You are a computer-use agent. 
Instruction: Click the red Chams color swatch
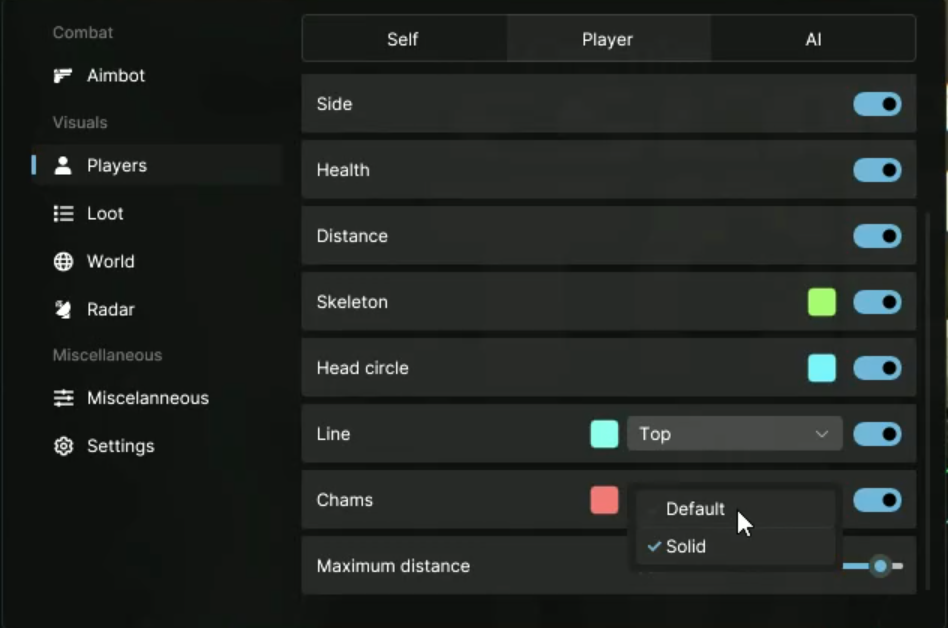tap(604, 500)
